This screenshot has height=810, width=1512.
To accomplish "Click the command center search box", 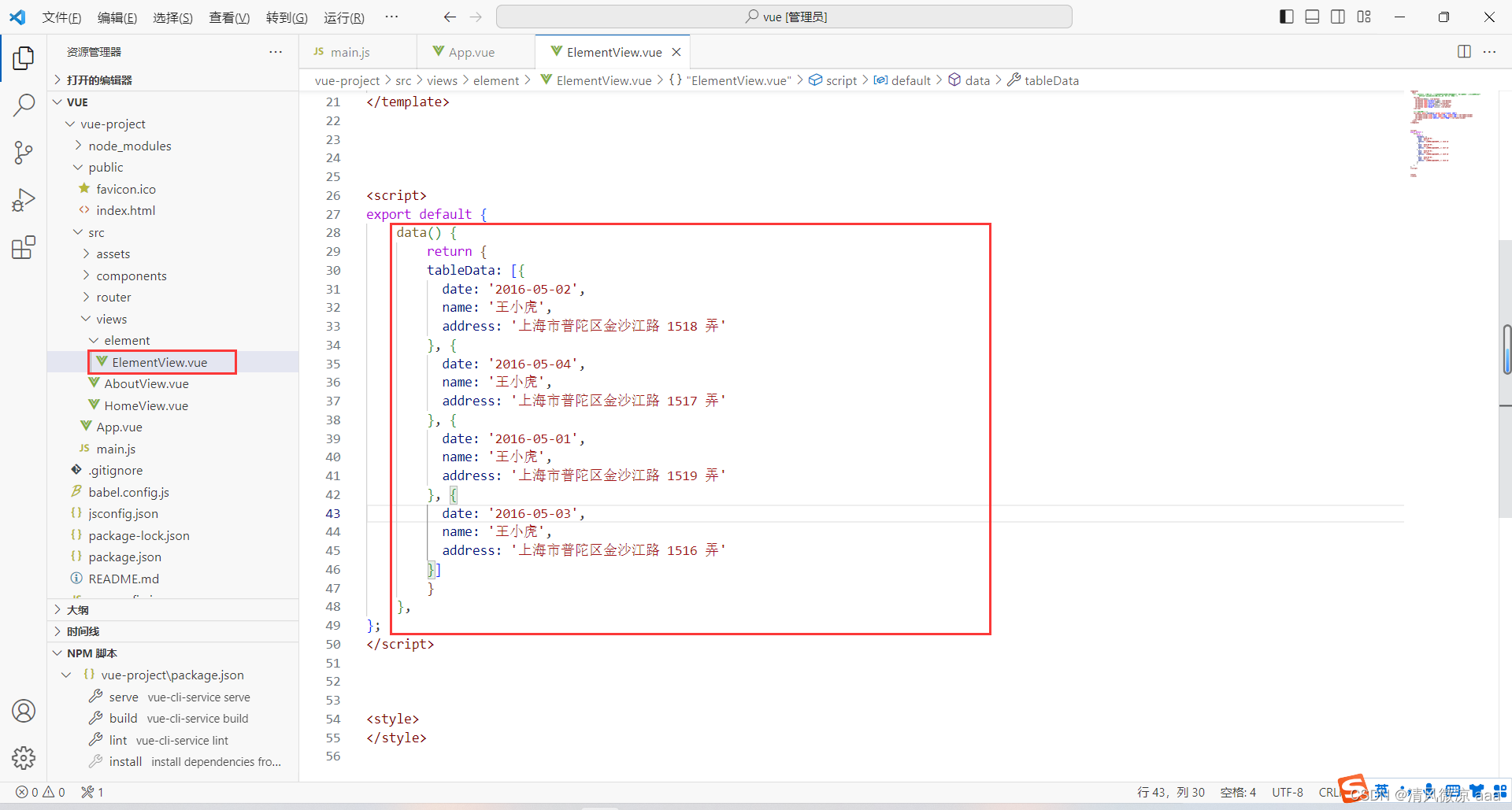I will click(784, 17).
